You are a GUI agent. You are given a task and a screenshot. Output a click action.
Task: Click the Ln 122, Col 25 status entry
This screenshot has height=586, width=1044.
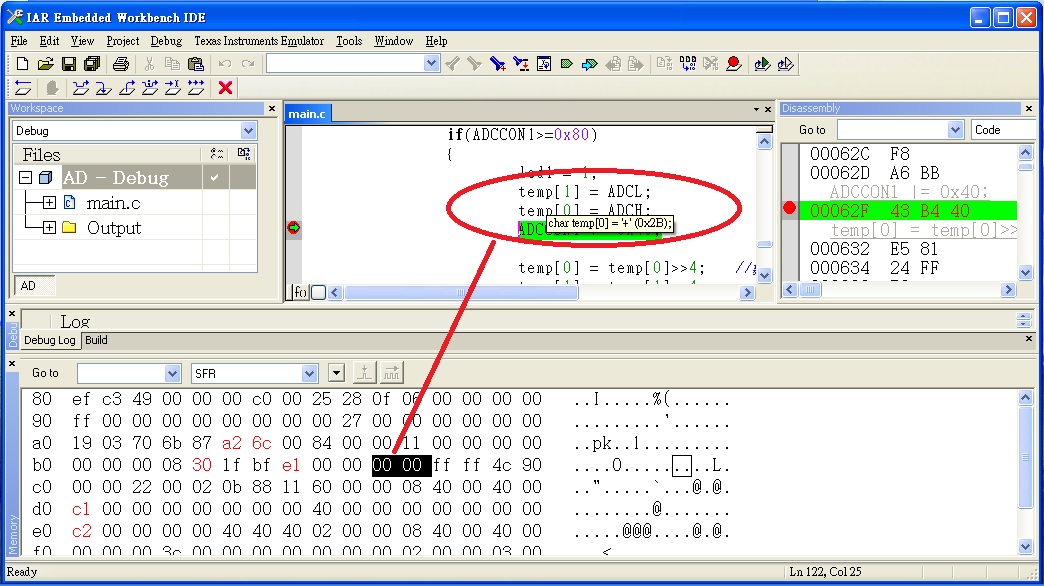click(826, 572)
